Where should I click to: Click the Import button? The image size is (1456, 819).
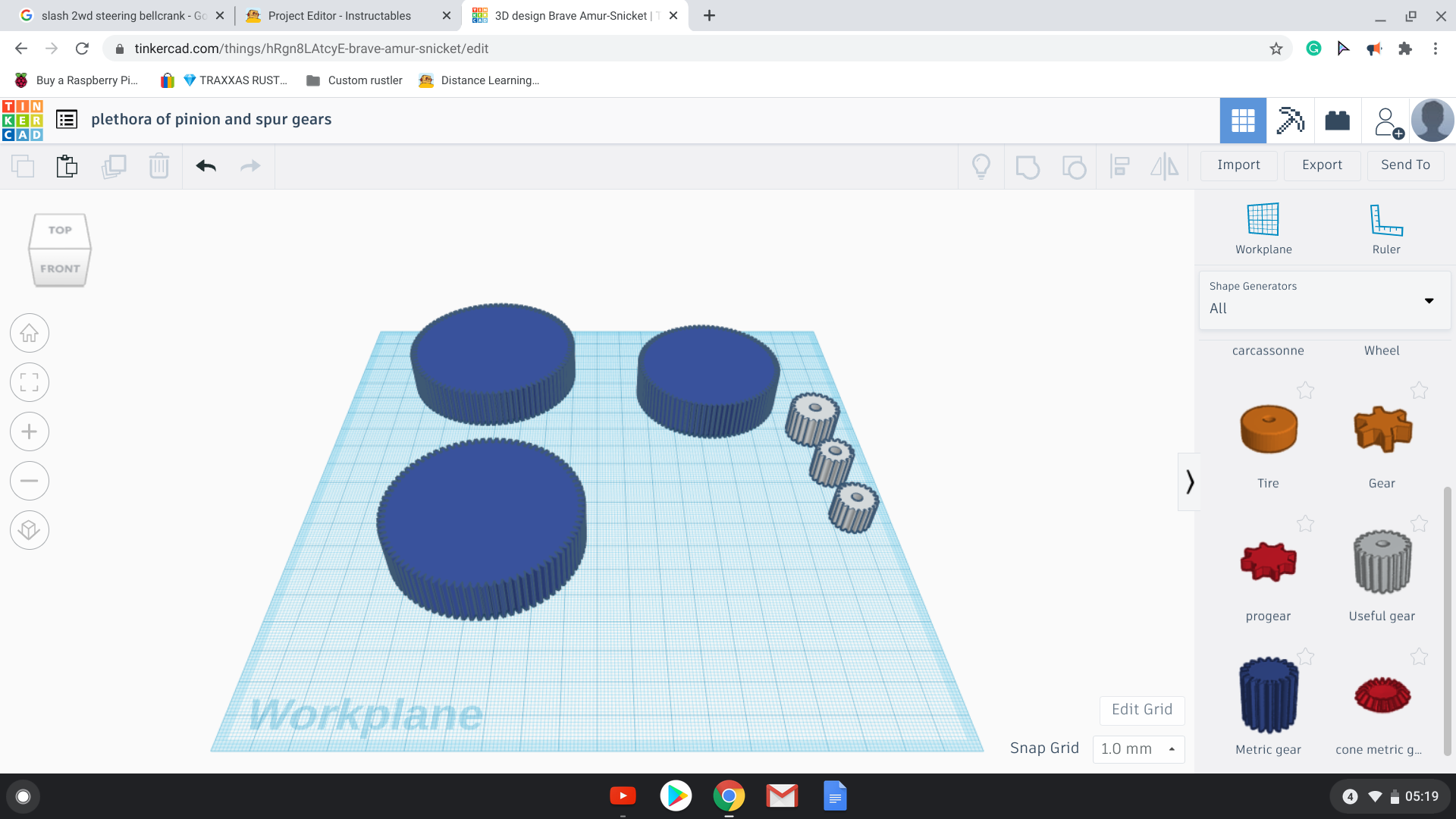pyautogui.click(x=1238, y=164)
